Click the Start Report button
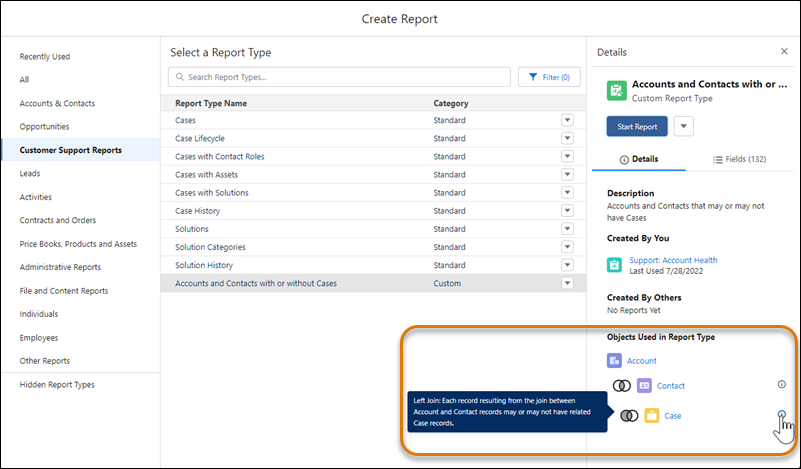 click(x=637, y=126)
